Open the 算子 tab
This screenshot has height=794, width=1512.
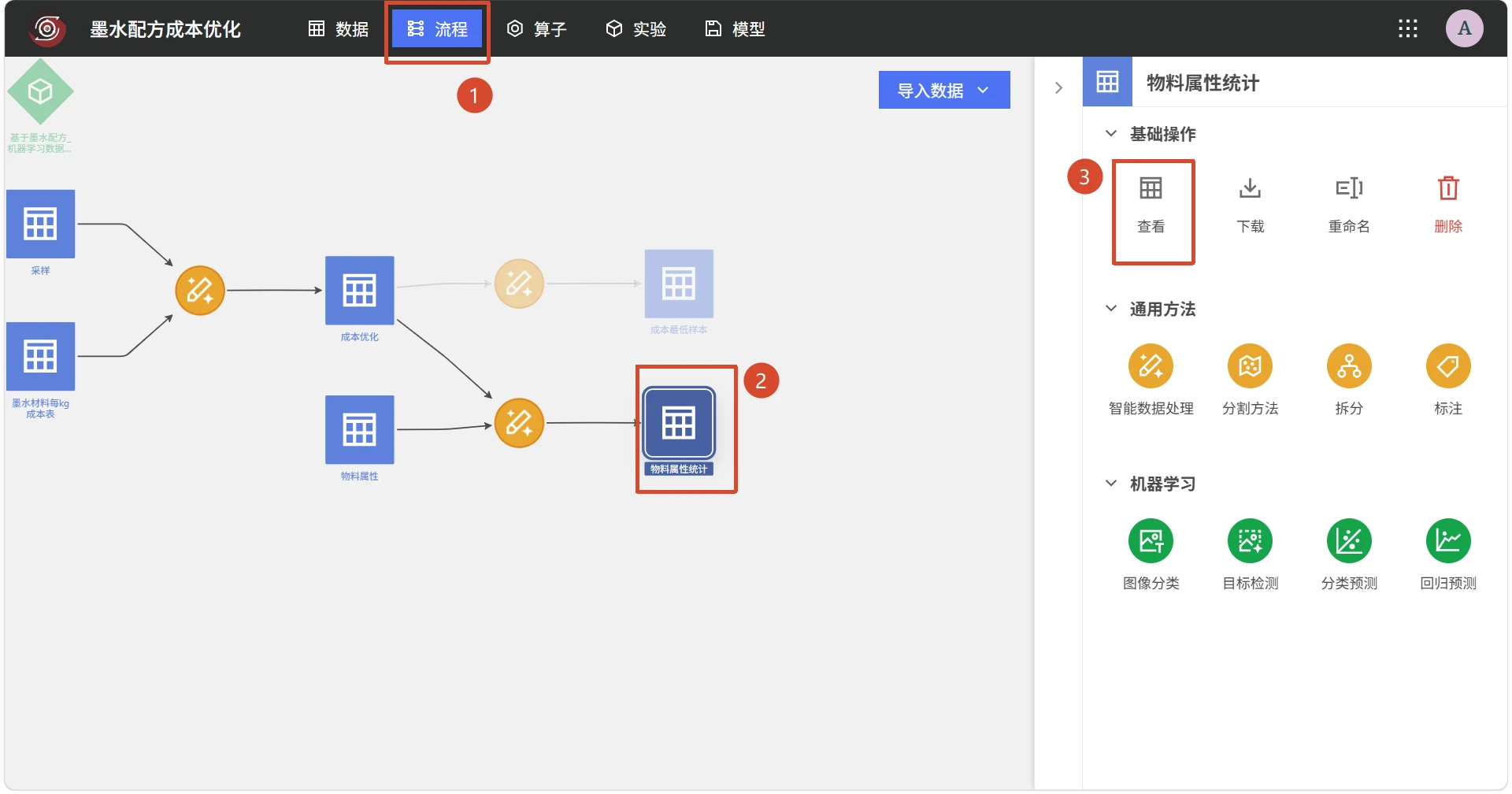pyautogui.click(x=536, y=29)
